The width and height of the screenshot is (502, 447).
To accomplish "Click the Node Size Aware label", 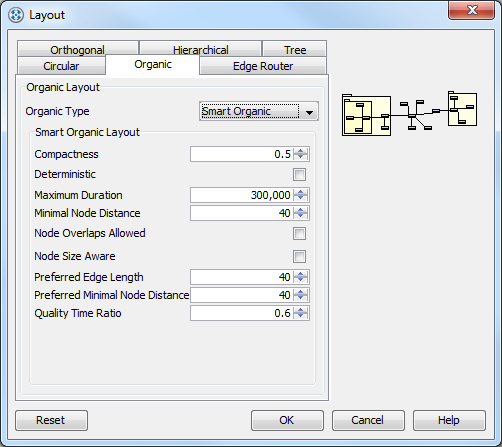I will coord(75,256).
